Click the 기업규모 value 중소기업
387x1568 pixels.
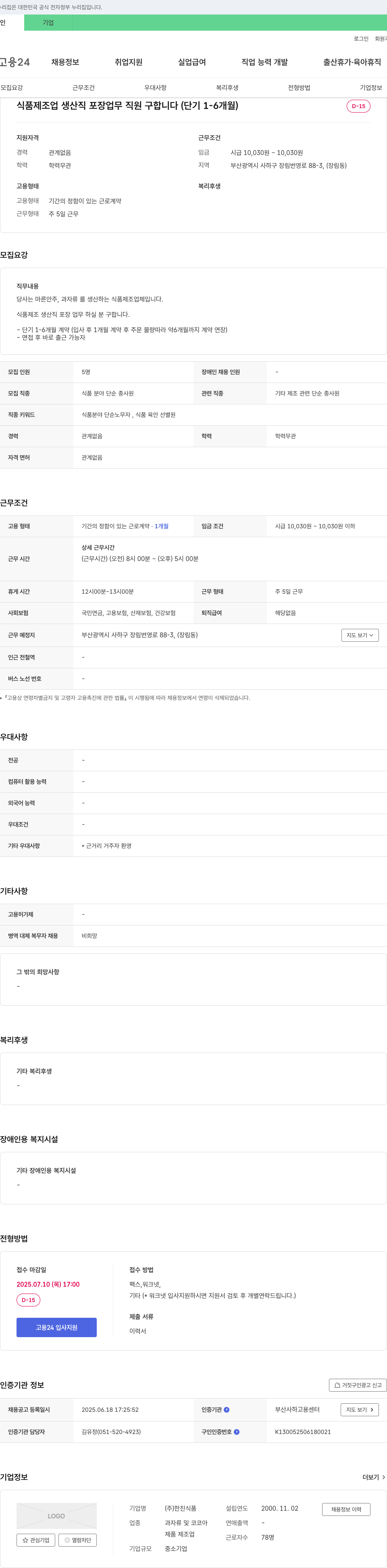tap(176, 1549)
